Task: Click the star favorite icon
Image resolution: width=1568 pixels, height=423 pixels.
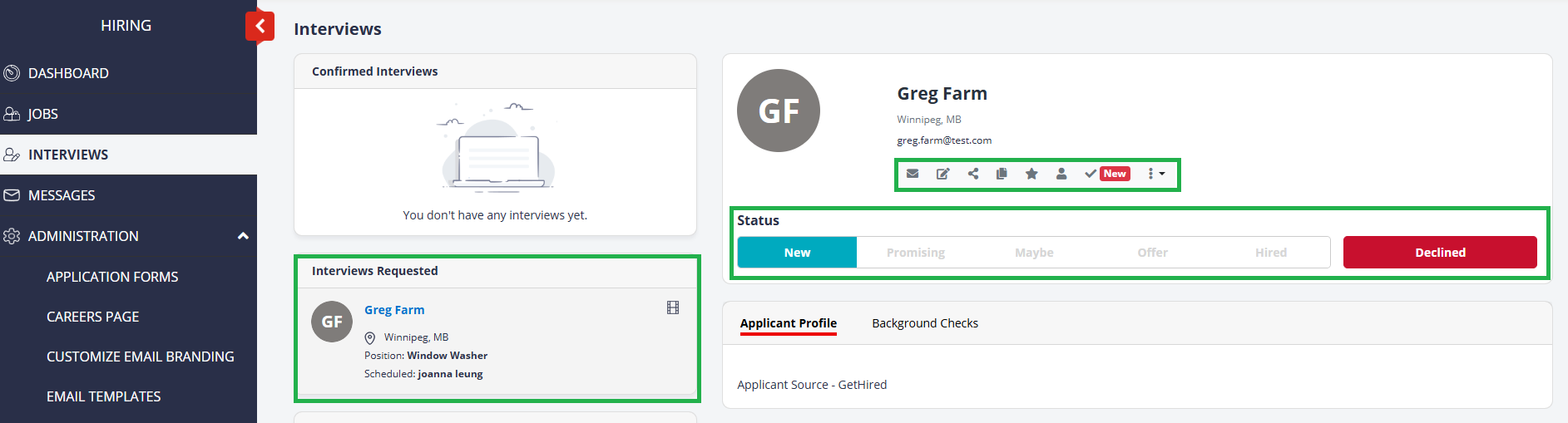Action: click(1031, 174)
